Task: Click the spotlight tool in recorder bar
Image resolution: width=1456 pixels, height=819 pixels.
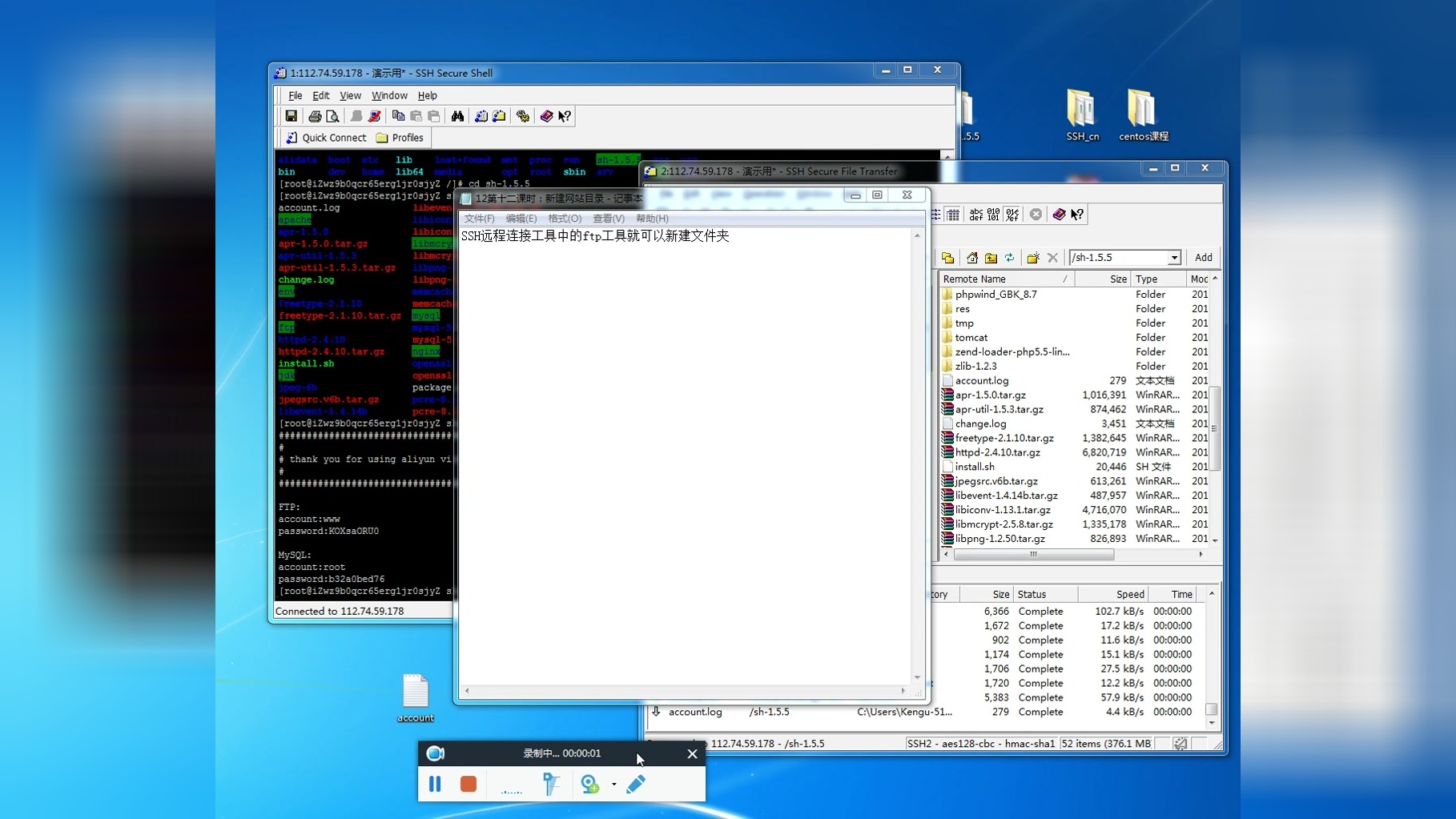Action: 551,784
